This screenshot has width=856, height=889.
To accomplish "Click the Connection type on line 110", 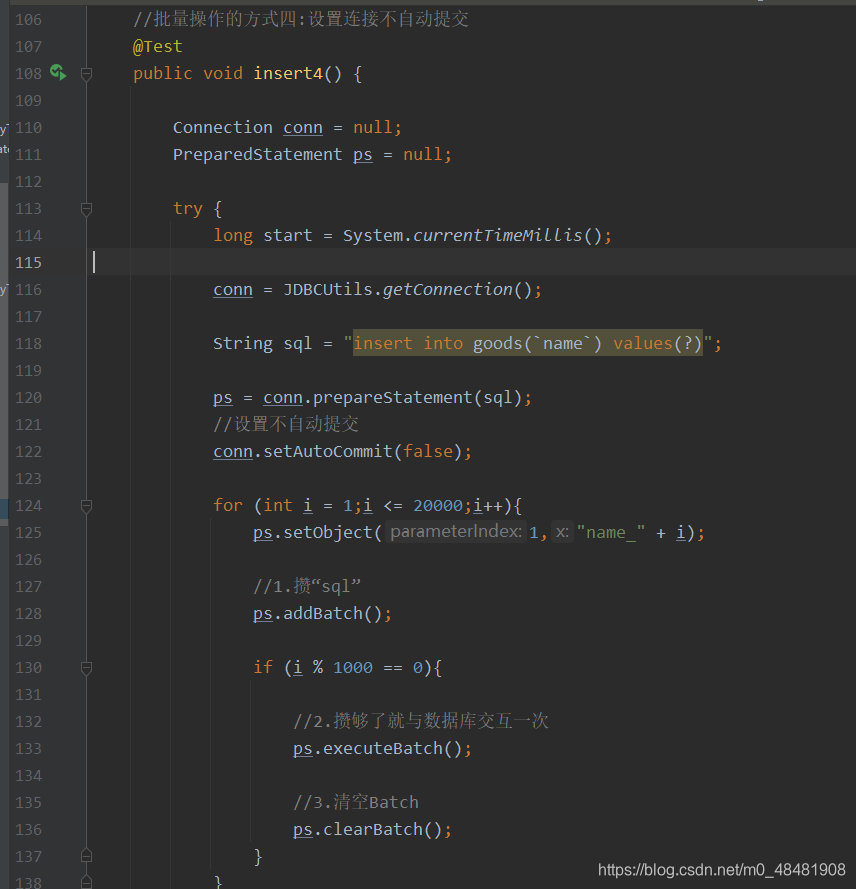I will 223,128.
